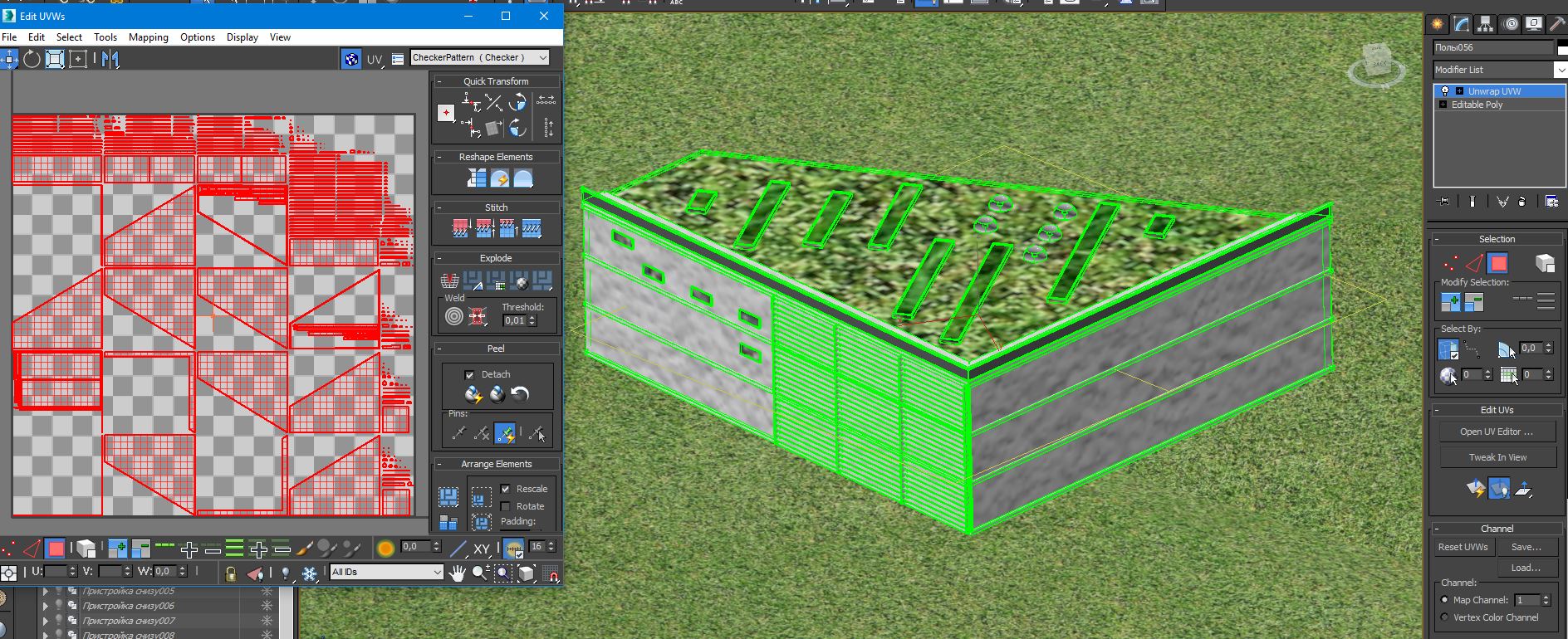Click the Quick Peel icon
This screenshot has width=1568, height=639.
[x=473, y=394]
